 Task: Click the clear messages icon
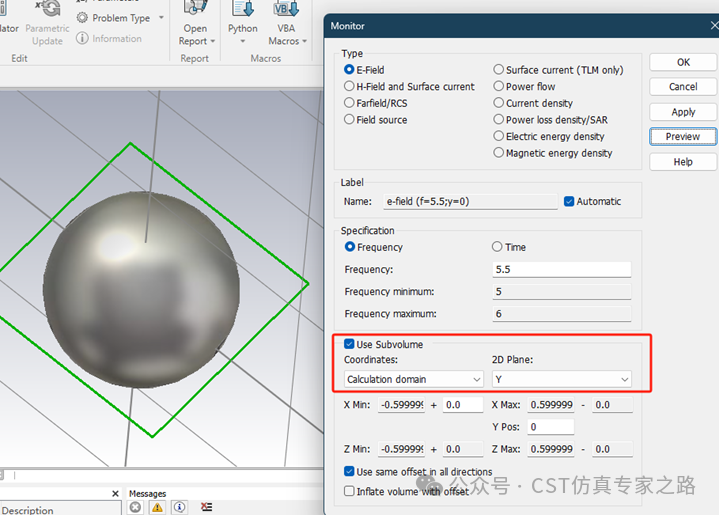click(206, 507)
